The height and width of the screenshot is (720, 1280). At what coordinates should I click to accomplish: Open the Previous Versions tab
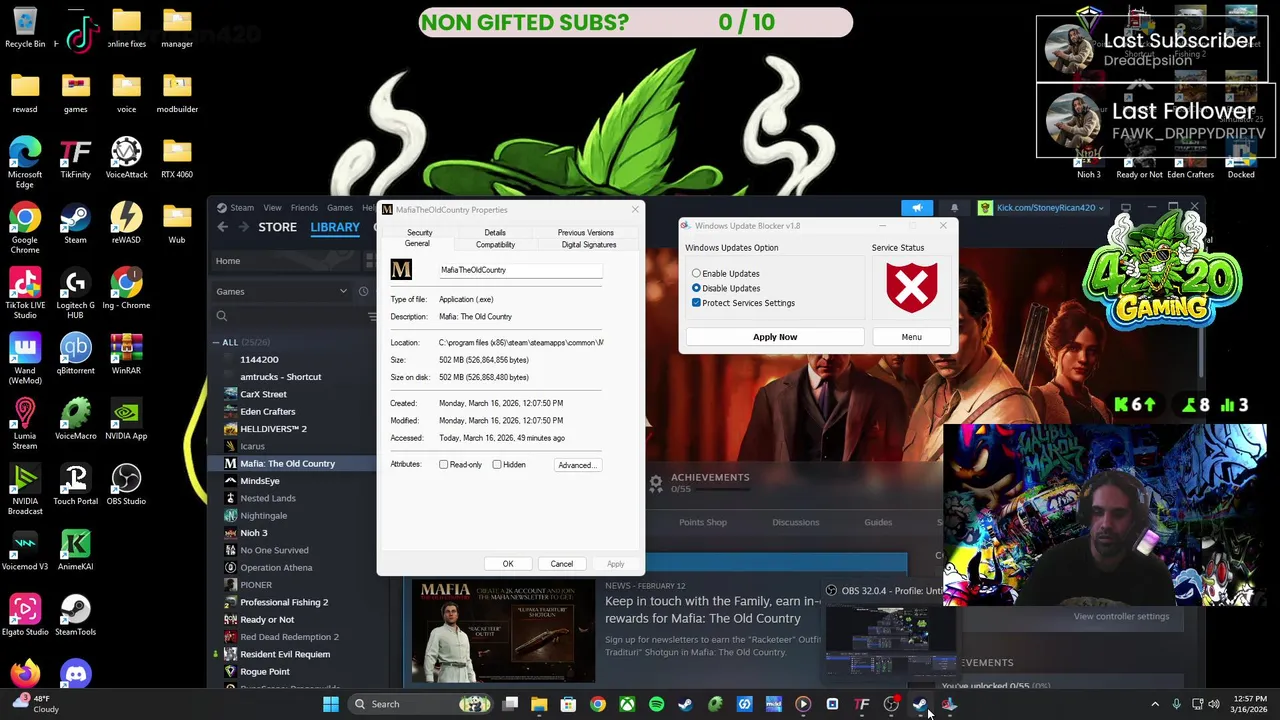[x=585, y=232]
